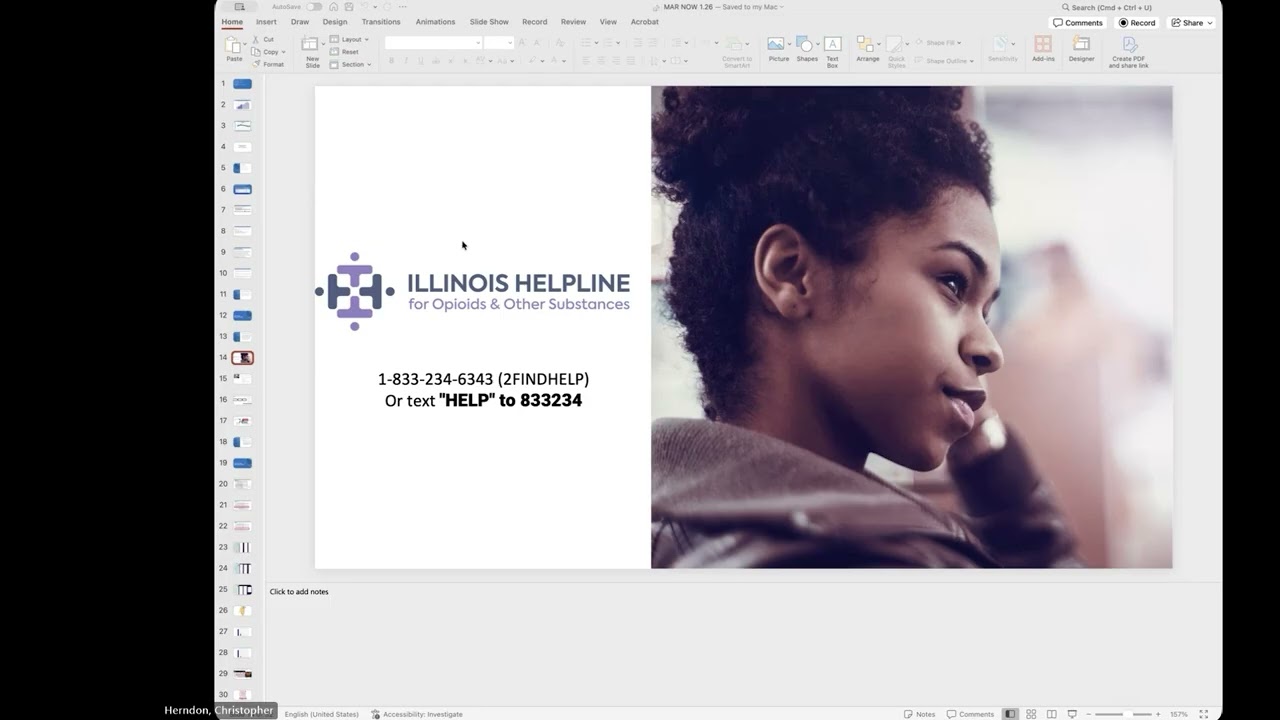The height and width of the screenshot is (720, 1280).
Task: Switch to the Insert tab
Action: coord(266,22)
